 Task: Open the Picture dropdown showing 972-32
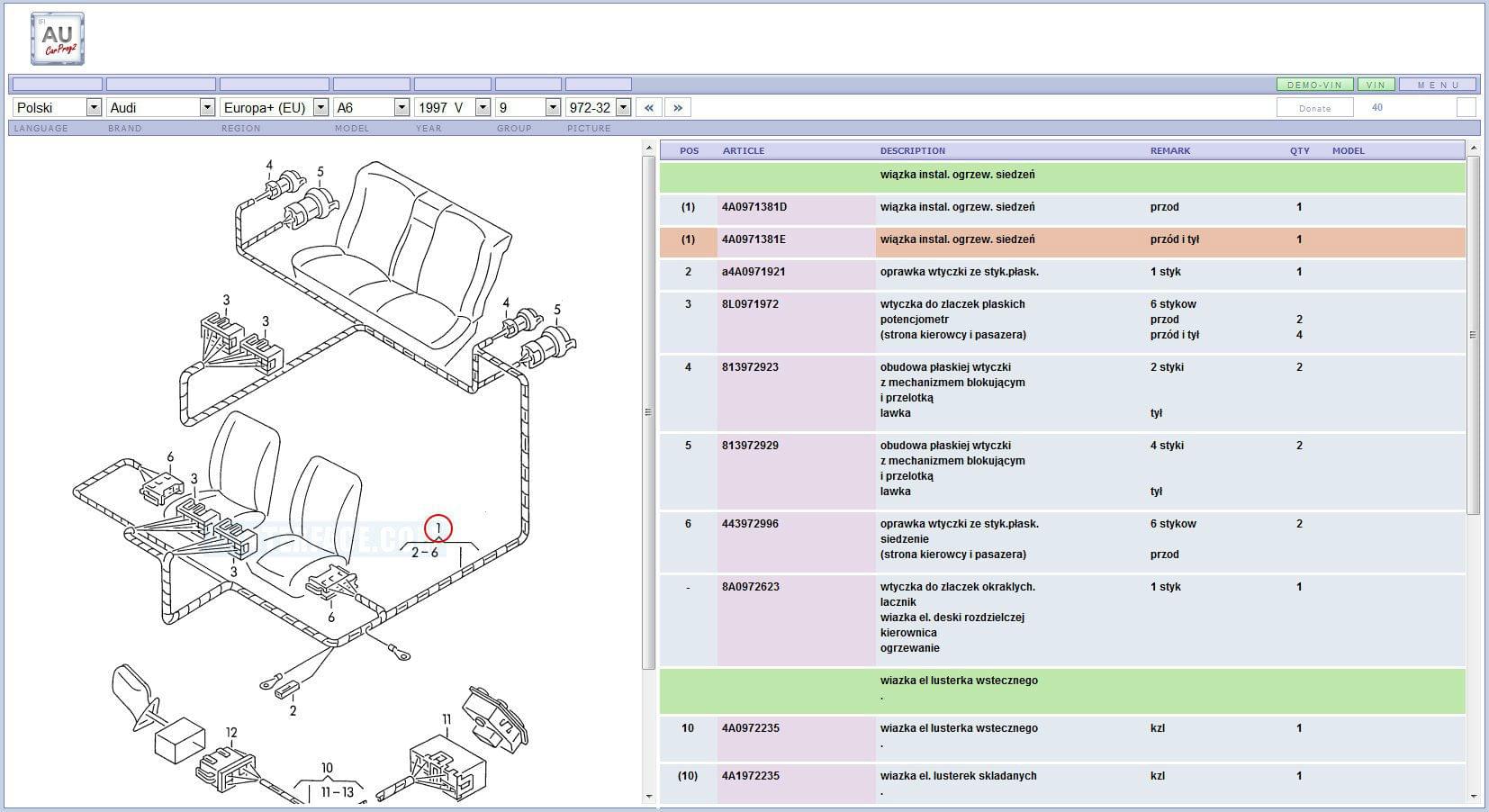click(x=598, y=107)
